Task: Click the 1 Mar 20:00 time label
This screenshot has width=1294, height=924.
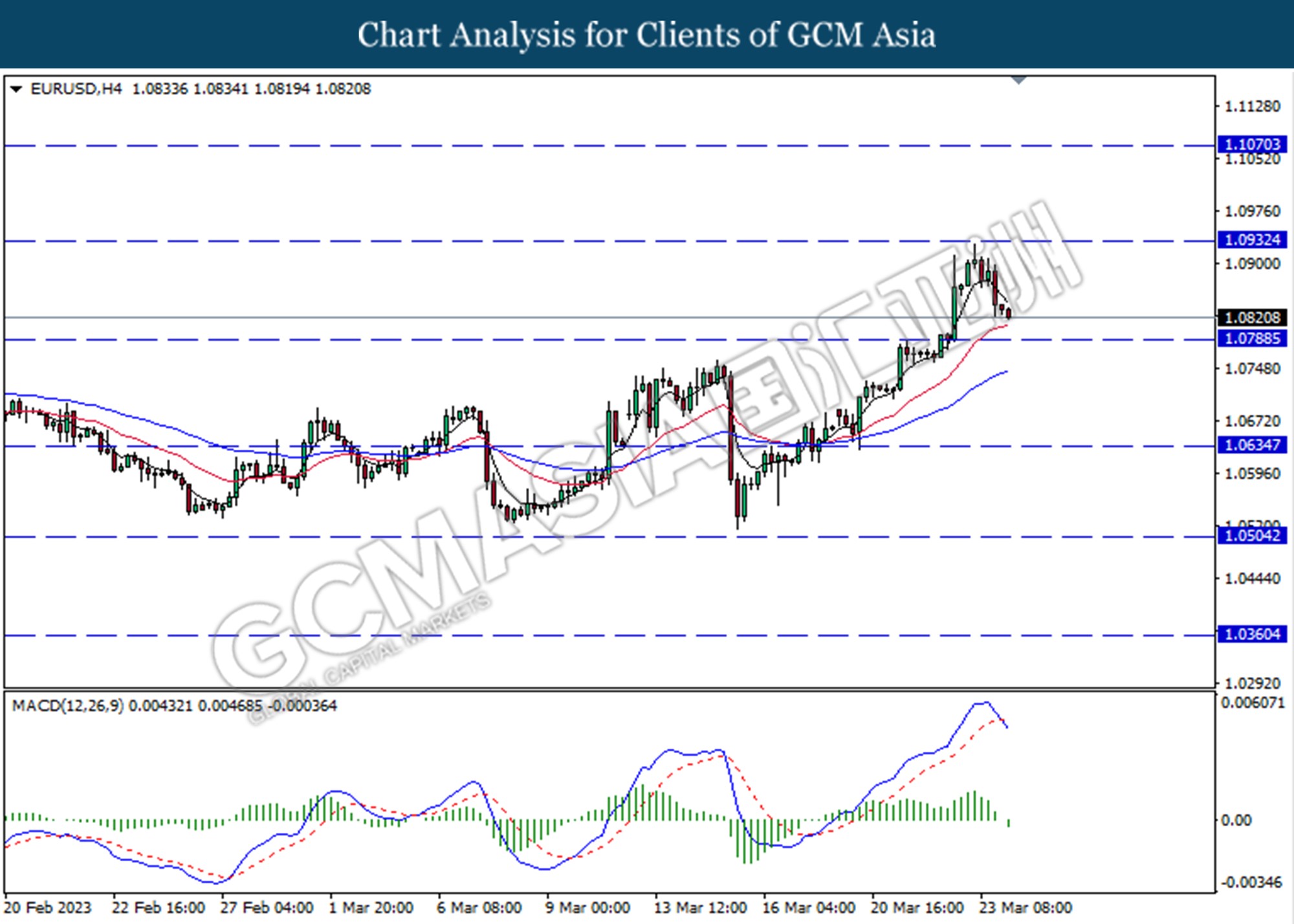Action: click(371, 908)
